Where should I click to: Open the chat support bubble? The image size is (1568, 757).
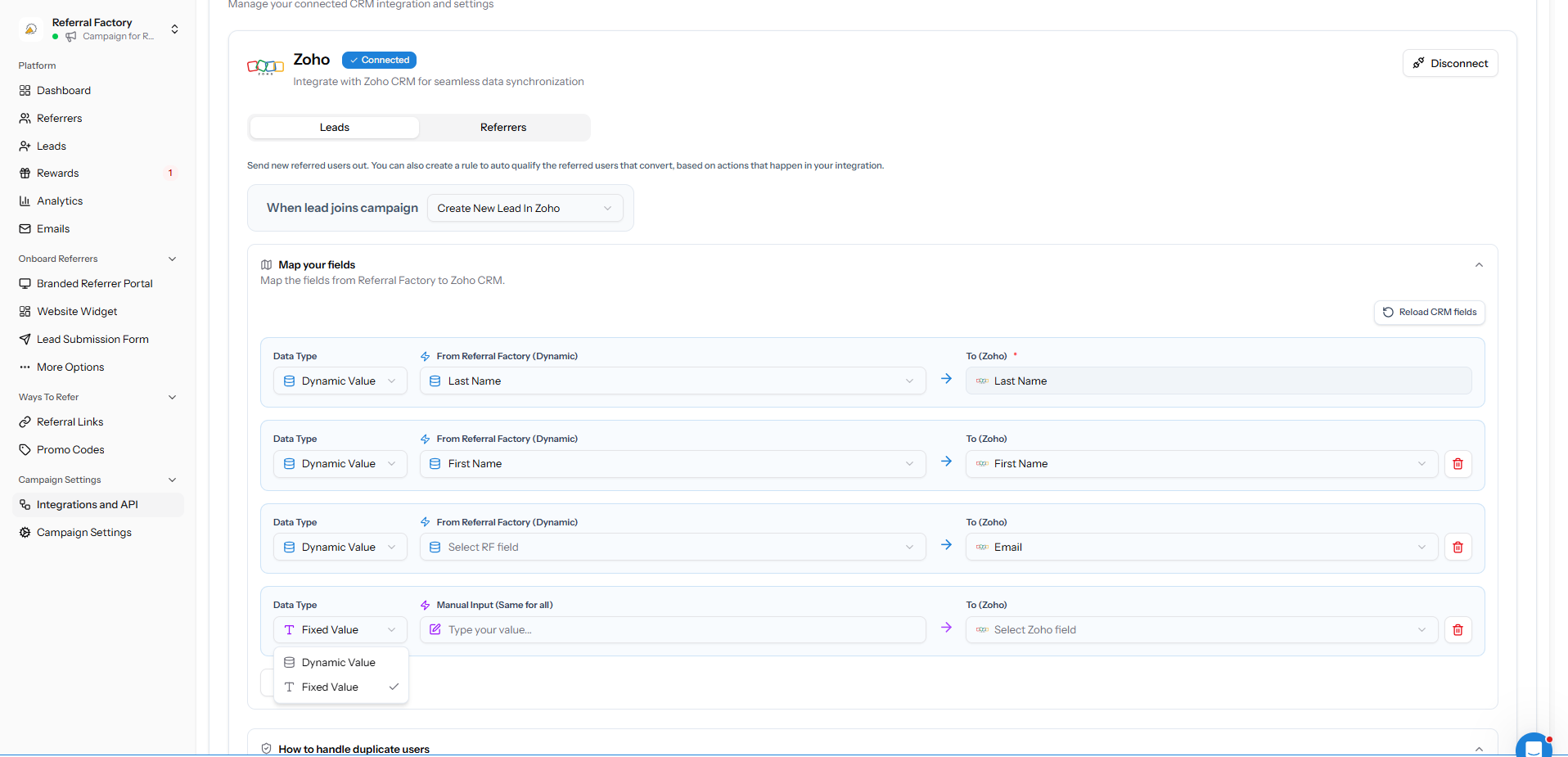[1534, 745]
